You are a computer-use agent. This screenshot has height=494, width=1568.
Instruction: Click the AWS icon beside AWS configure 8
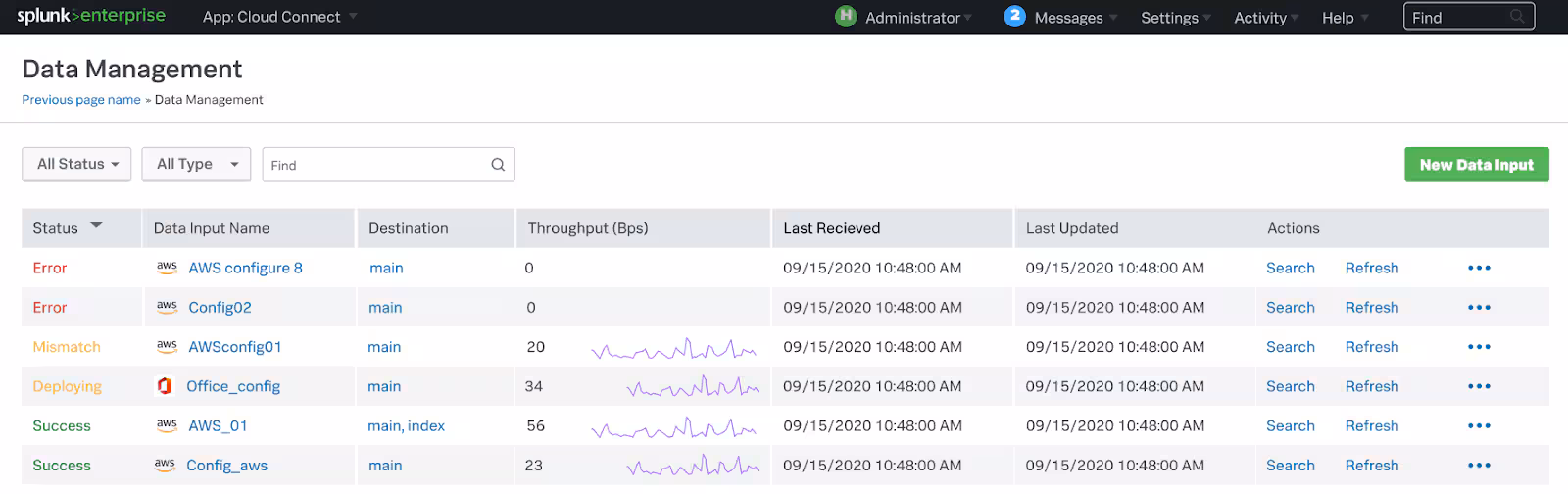167,267
